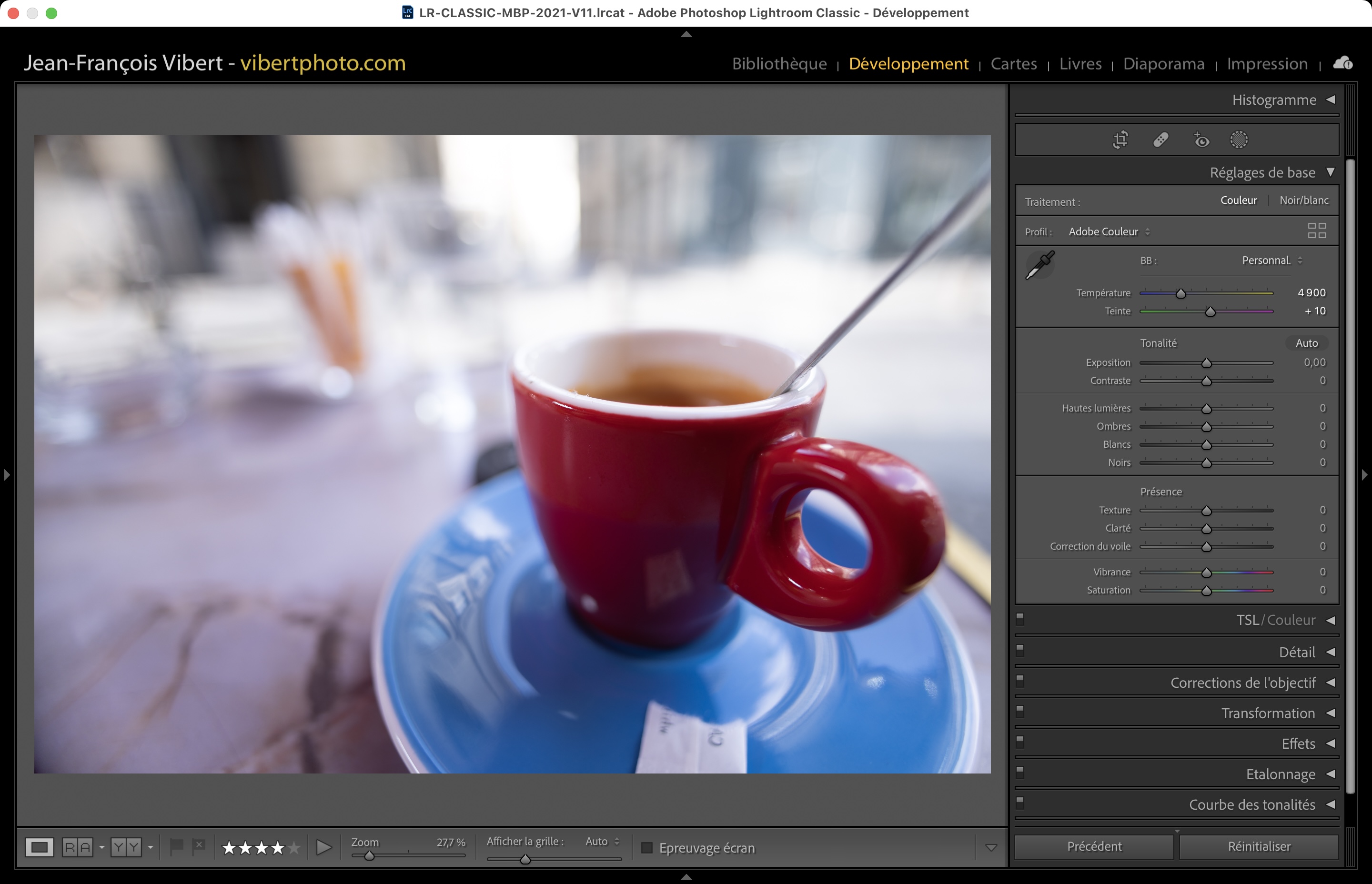This screenshot has width=1372, height=884.
Task: Activate the red eye correction tool
Action: pyautogui.click(x=1201, y=140)
